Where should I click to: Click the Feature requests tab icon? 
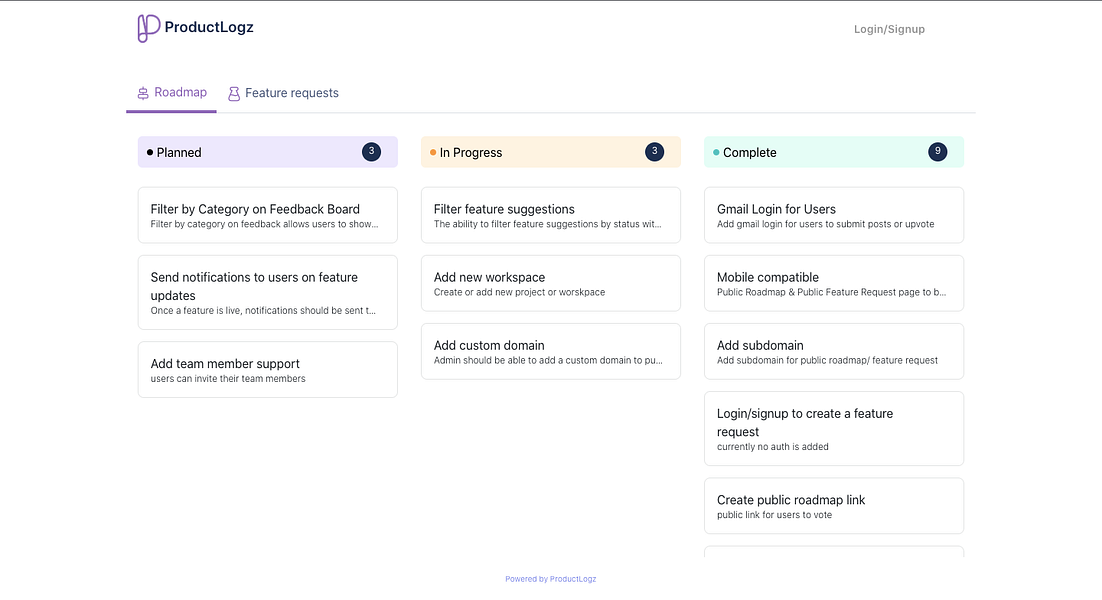click(234, 93)
